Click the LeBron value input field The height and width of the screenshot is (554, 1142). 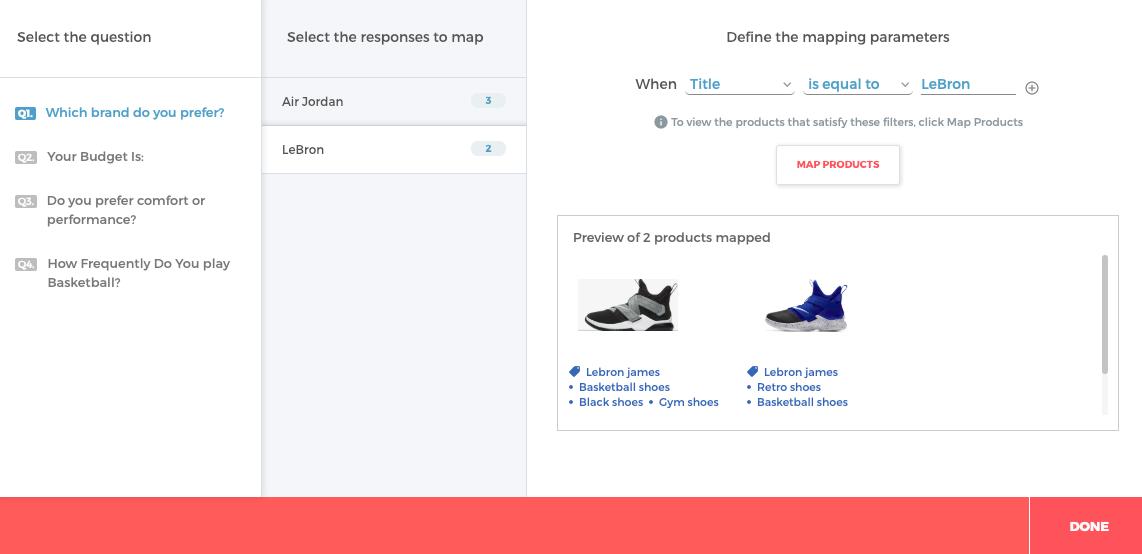point(968,84)
